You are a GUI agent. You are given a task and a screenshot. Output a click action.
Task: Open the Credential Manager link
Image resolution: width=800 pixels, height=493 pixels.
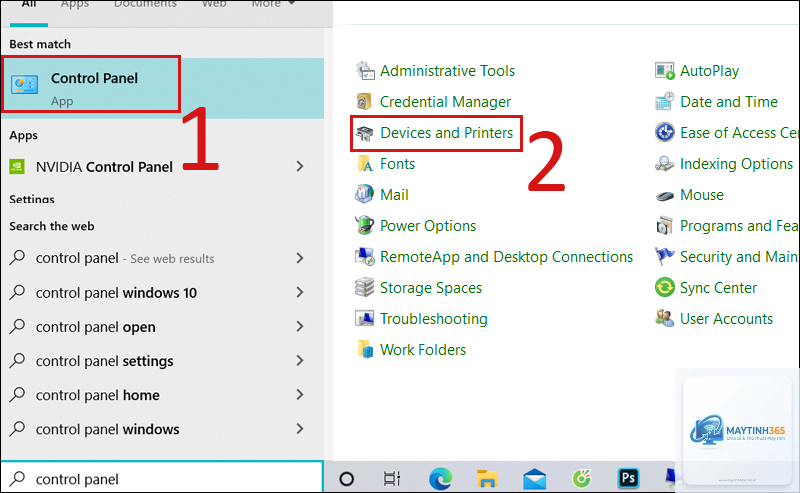(x=445, y=102)
